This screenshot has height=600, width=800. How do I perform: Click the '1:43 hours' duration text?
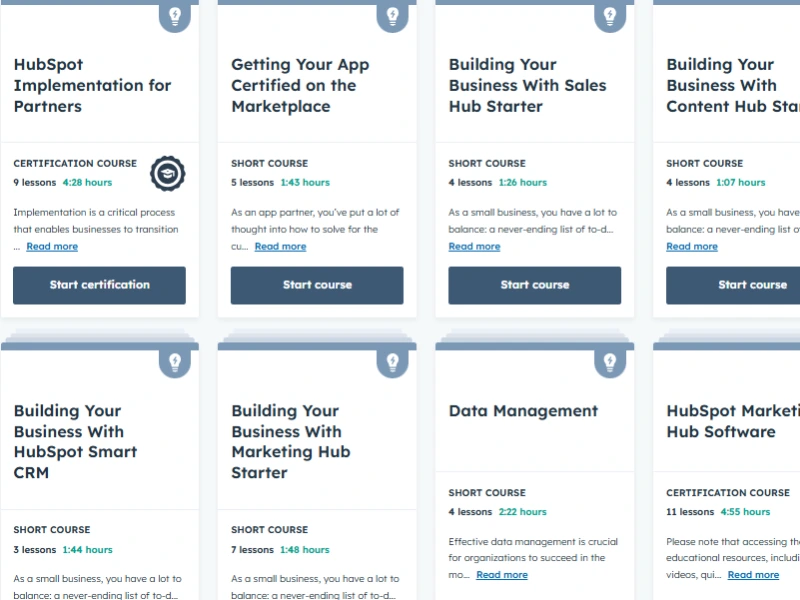pos(305,183)
